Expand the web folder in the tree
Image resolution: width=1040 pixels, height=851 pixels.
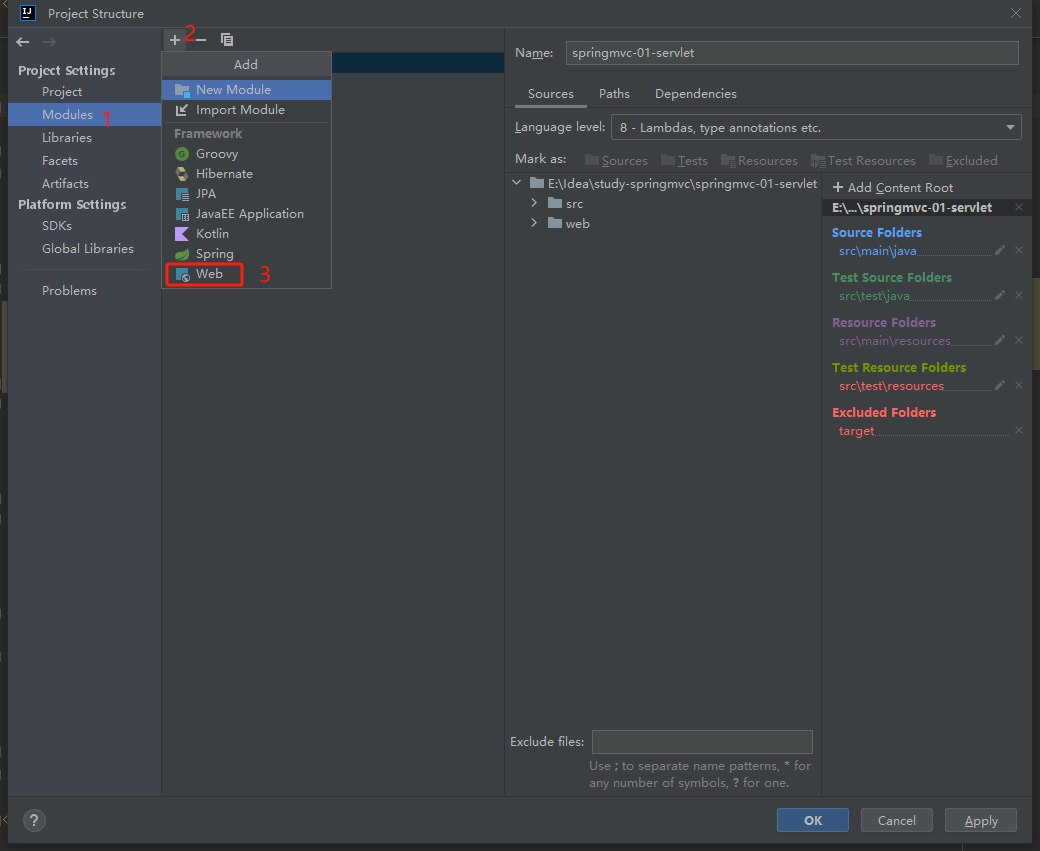click(x=533, y=223)
